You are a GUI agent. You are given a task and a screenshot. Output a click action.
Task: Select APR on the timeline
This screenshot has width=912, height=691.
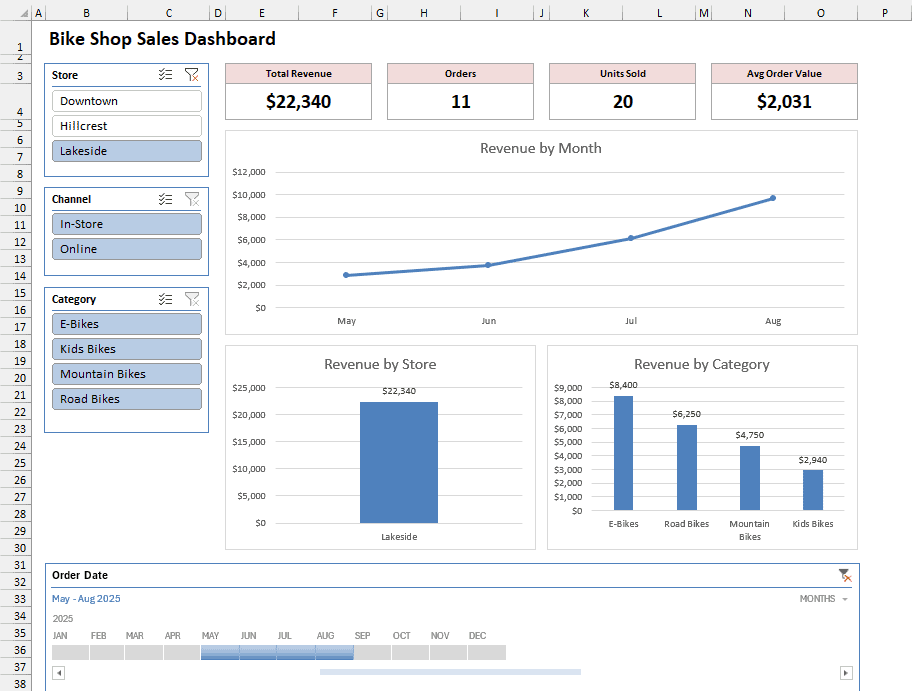tap(182, 652)
